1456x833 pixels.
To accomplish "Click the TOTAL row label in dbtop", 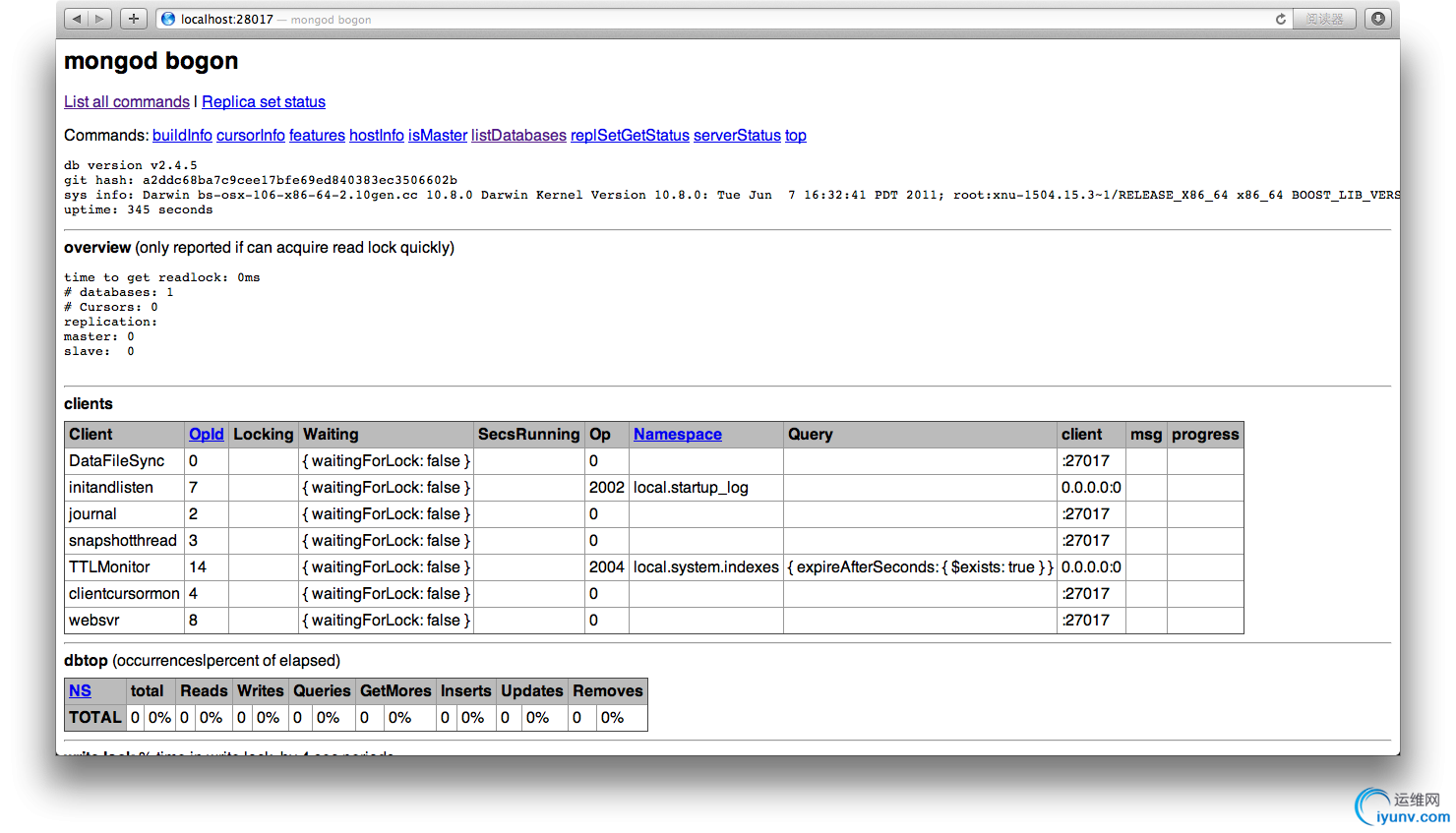I will pos(95,717).
